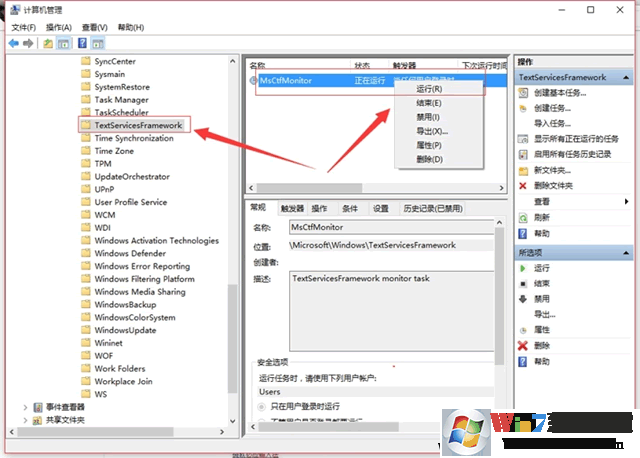
Task: Select the WindowsUpdate folder
Action: 125,330
